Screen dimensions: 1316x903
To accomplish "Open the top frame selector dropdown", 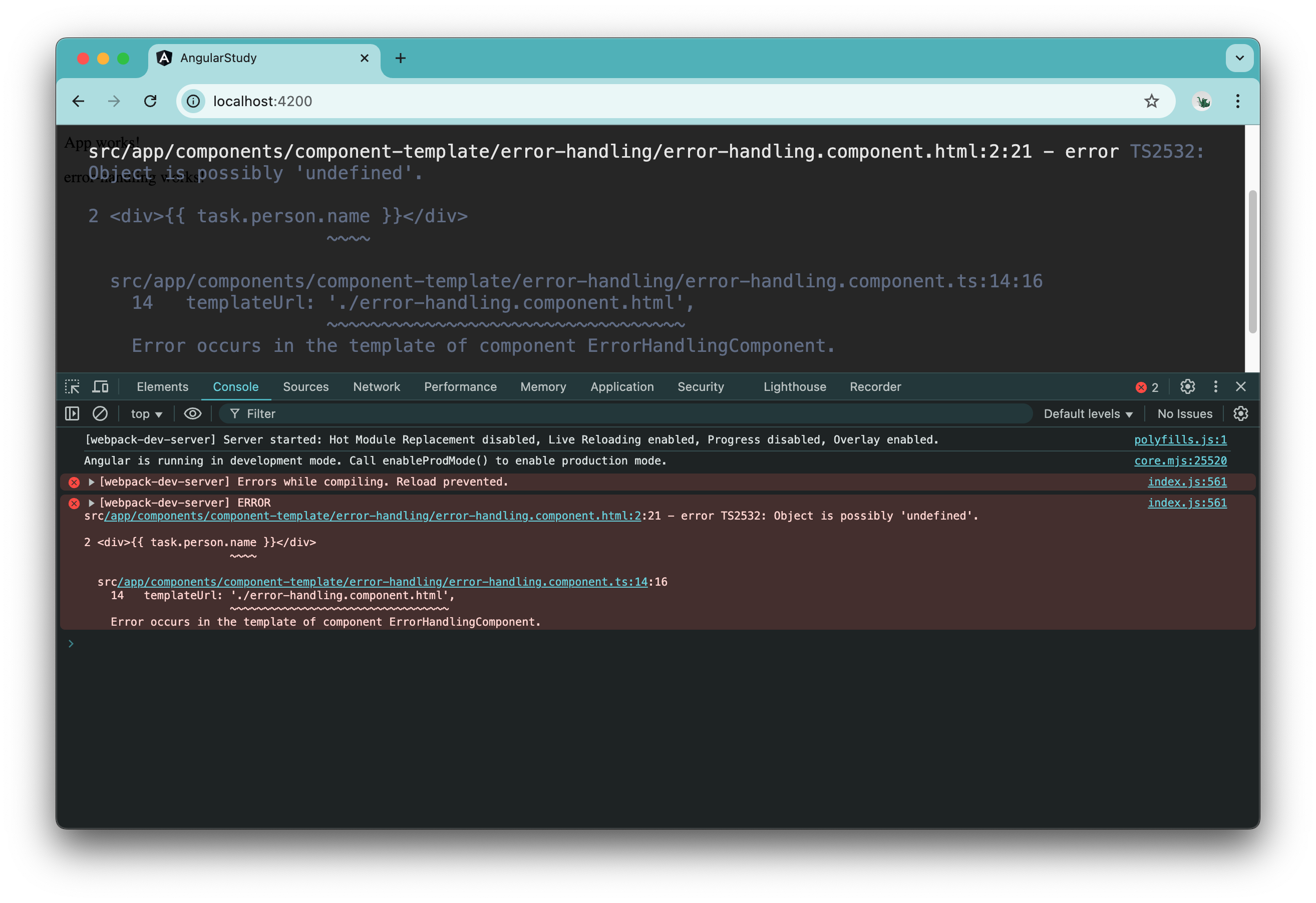I will [x=148, y=413].
